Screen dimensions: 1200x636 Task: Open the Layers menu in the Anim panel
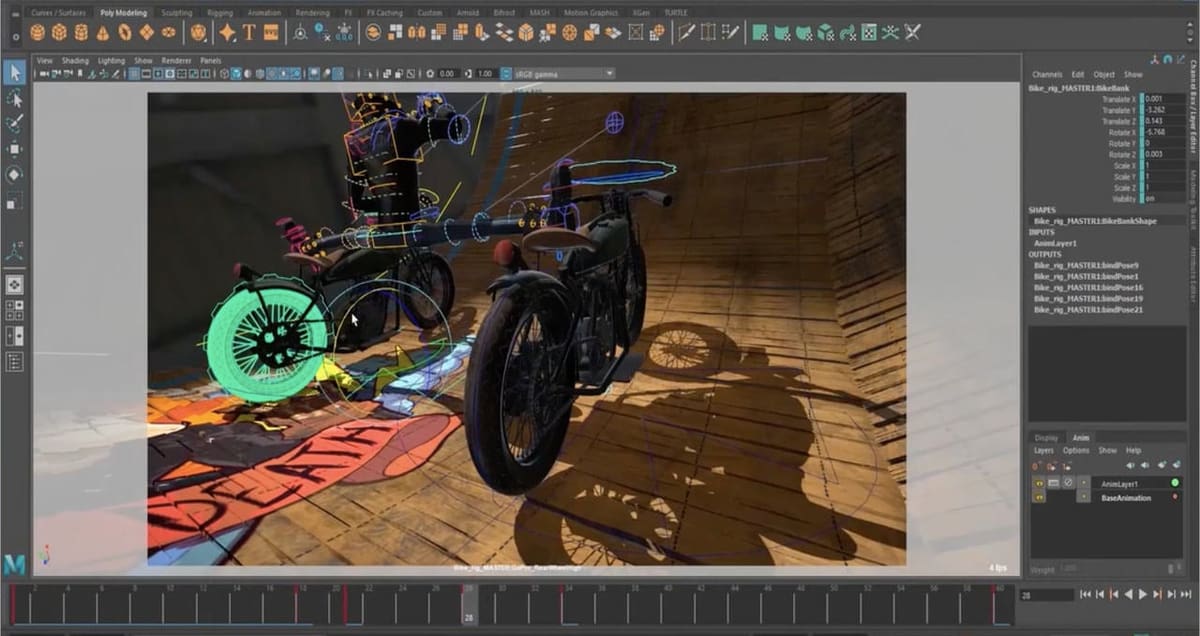pyautogui.click(x=1044, y=451)
